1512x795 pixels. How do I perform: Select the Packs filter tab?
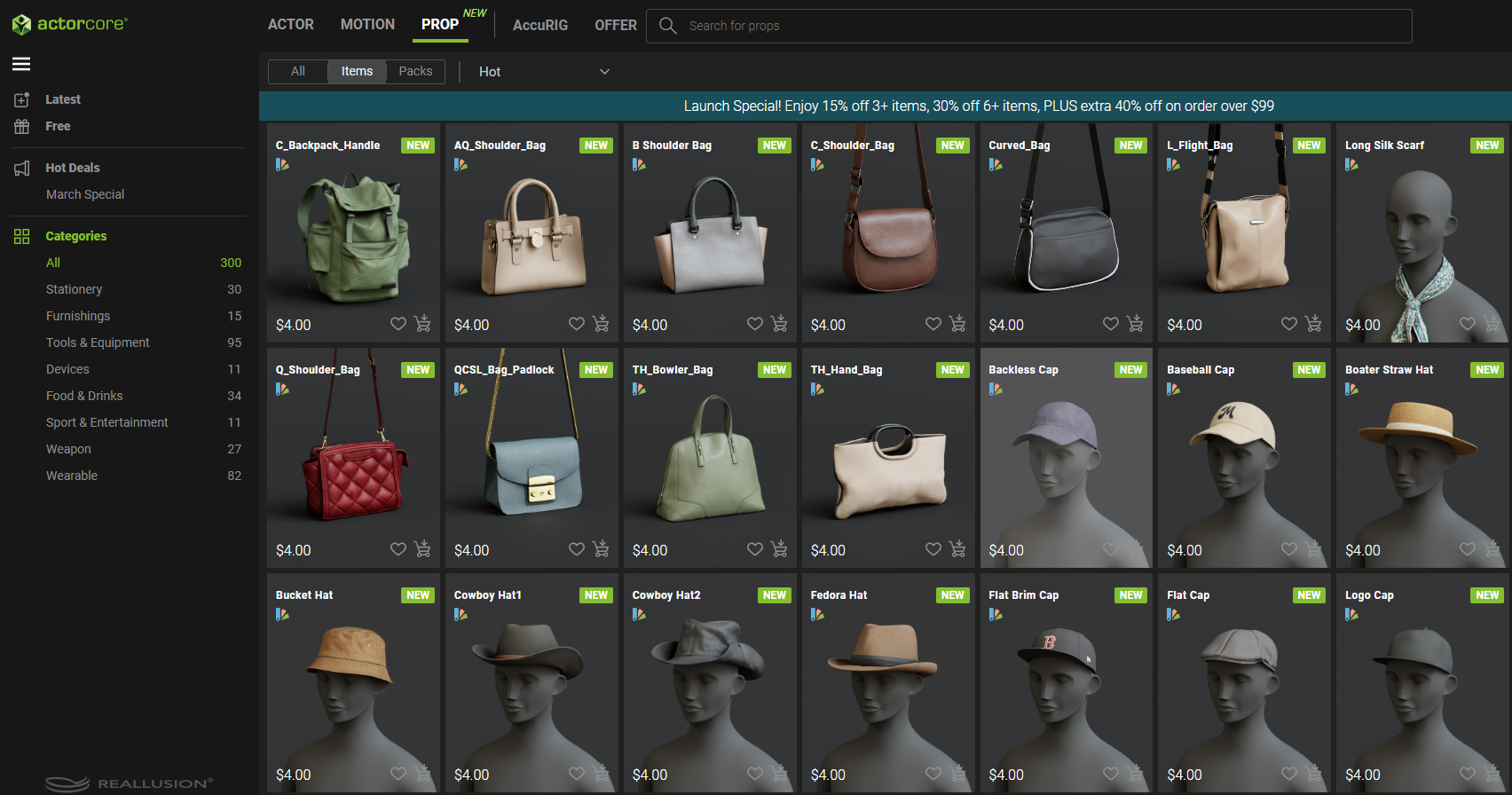pyautogui.click(x=415, y=71)
